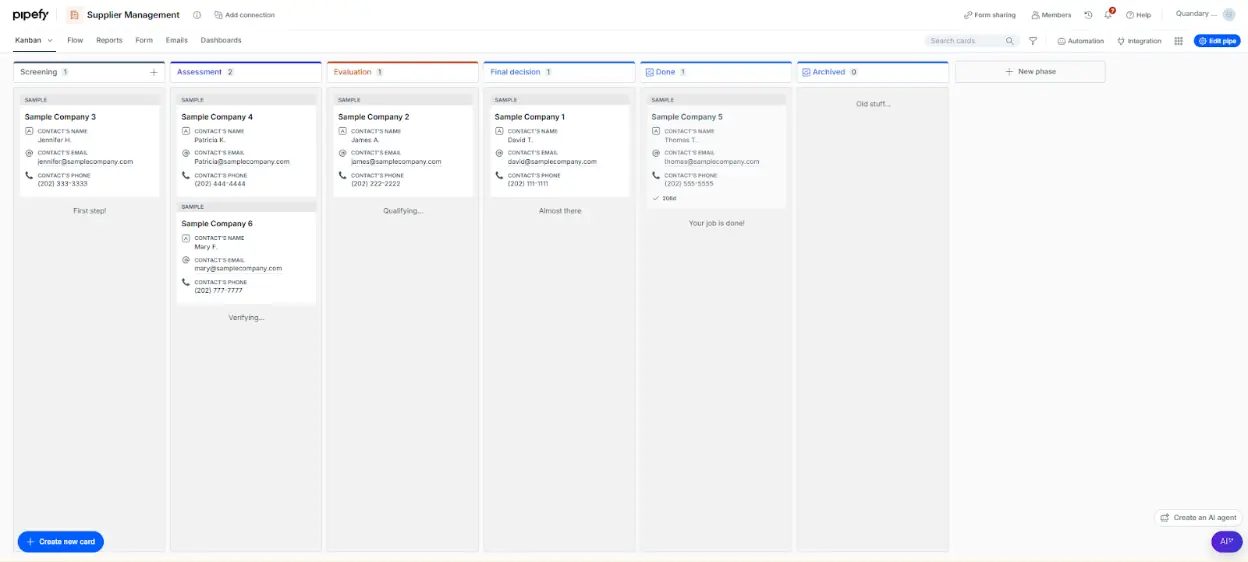Click the email at-sign icon on Sample Company 4
1248x562 pixels.
coord(186,153)
